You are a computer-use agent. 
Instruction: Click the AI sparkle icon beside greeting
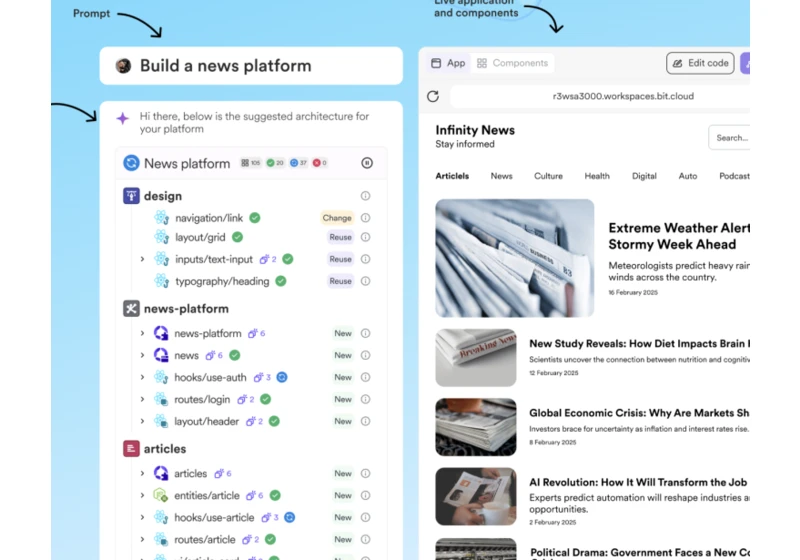122,118
